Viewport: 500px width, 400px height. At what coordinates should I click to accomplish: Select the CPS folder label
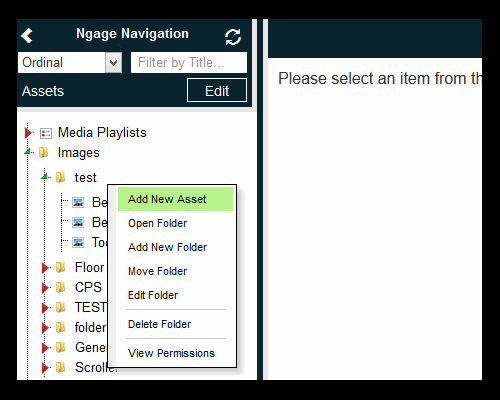(88, 287)
